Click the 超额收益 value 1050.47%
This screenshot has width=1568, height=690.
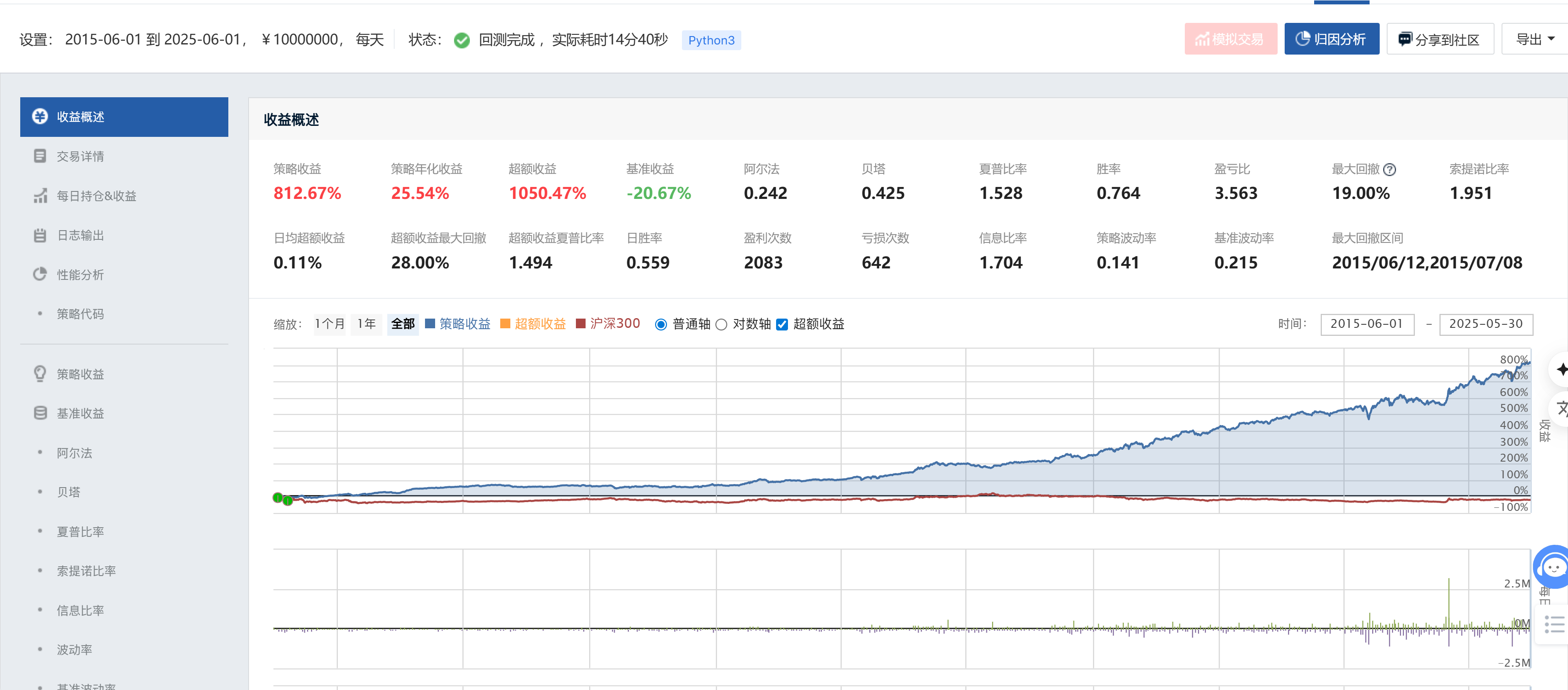[x=547, y=194]
